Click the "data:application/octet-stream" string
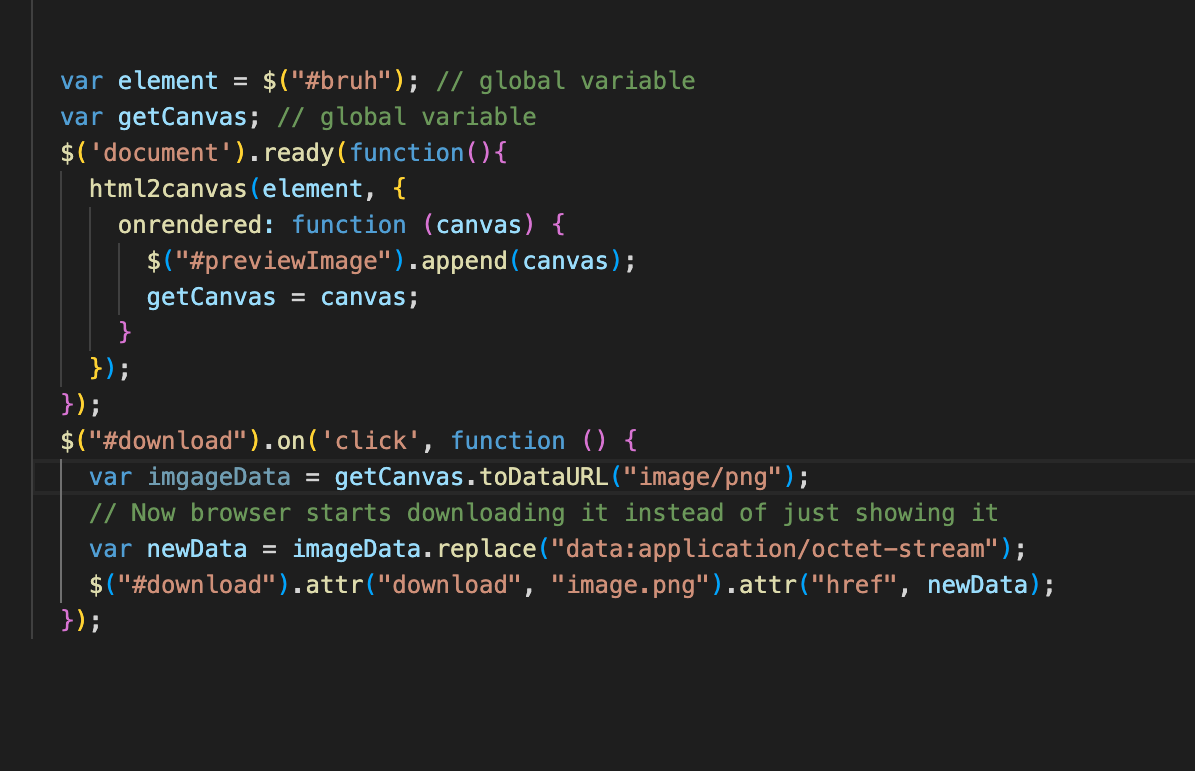The image size is (1195, 771). coord(782,549)
